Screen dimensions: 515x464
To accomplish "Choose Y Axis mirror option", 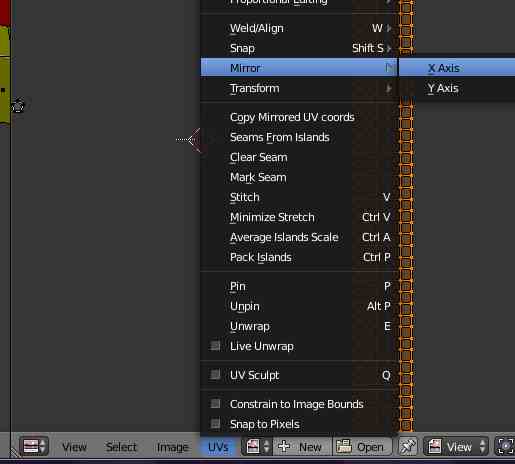I will pos(457,88).
